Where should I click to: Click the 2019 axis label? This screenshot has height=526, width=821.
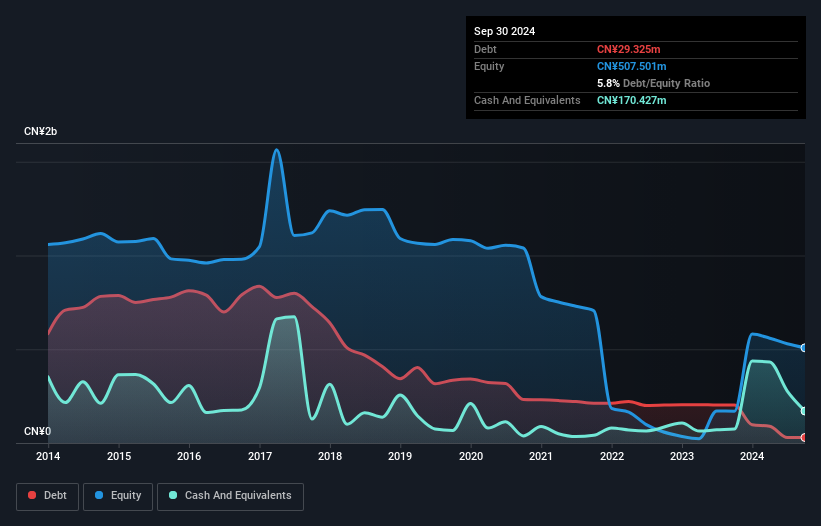400,456
